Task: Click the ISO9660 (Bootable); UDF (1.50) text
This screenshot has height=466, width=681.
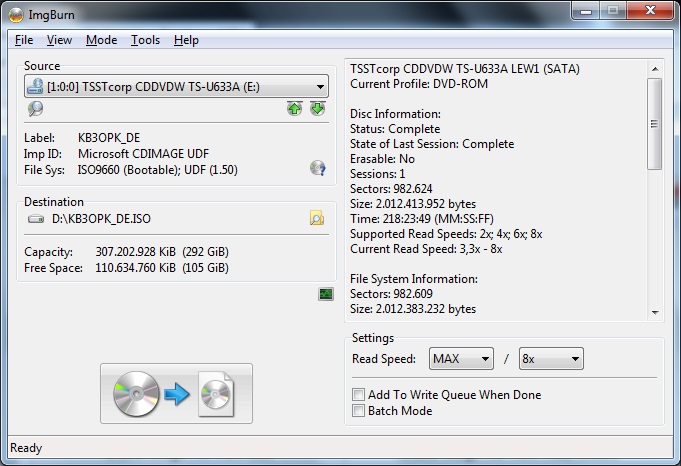Action: [158, 169]
